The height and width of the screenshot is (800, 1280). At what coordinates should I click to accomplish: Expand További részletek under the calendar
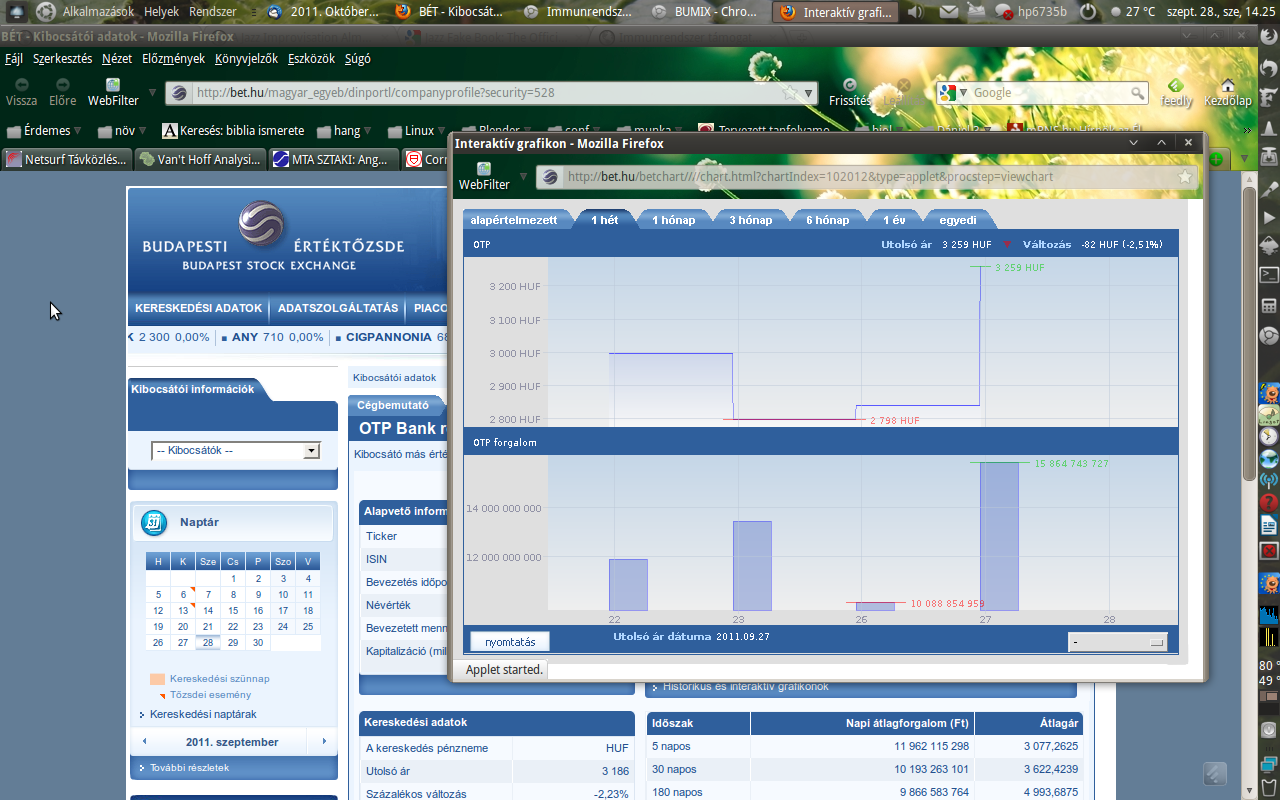tap(189, 767)
